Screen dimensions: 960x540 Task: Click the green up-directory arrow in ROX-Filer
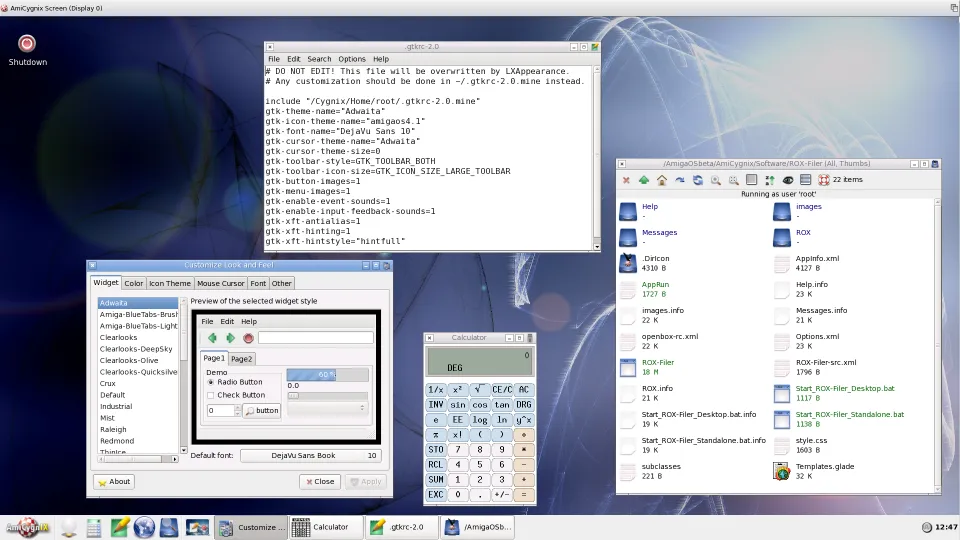click(644, 180)
